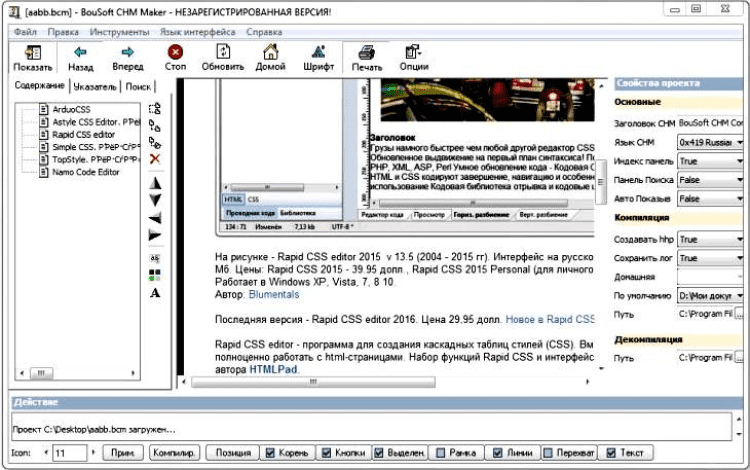The height and width of the screenshot is (470, 750).
Task: Click the Компилир. button
Action: coord(174,452)
